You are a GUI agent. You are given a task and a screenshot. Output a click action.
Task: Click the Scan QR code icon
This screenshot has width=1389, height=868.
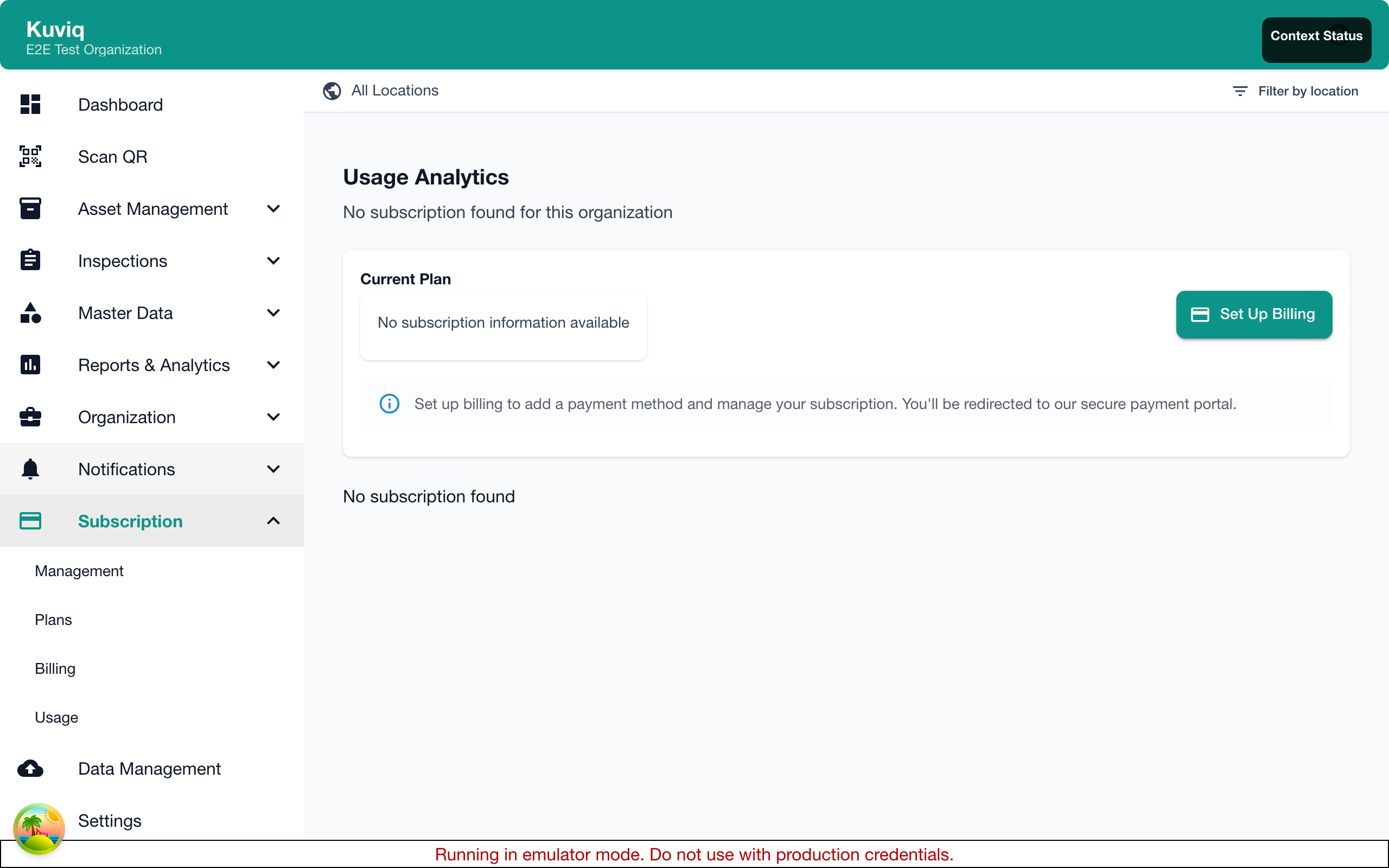click(30, 156)
